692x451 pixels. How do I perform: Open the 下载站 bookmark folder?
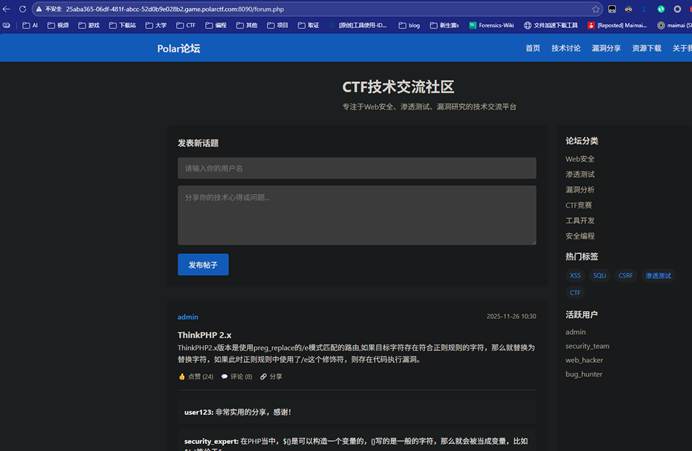click(122, 26)
